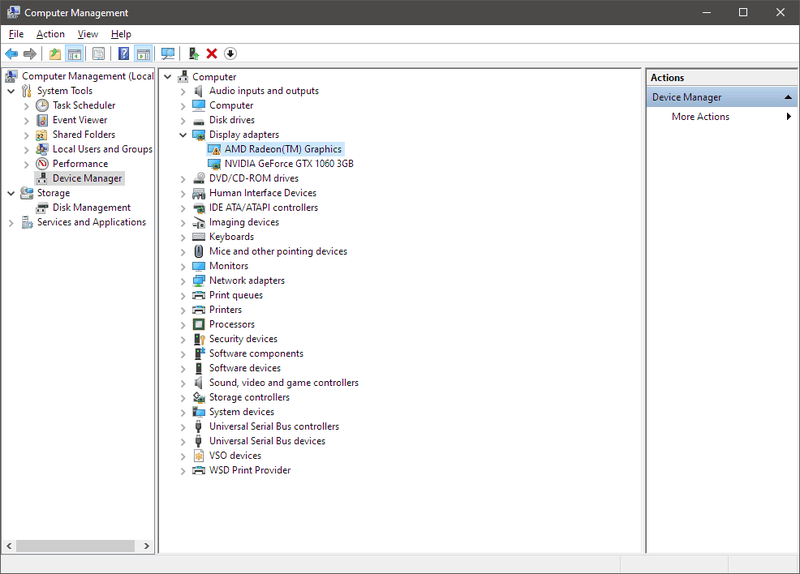Click the NVIDIA GeForce adapter icon
Viewport: 800px width, 574px height.
(214, 164)
